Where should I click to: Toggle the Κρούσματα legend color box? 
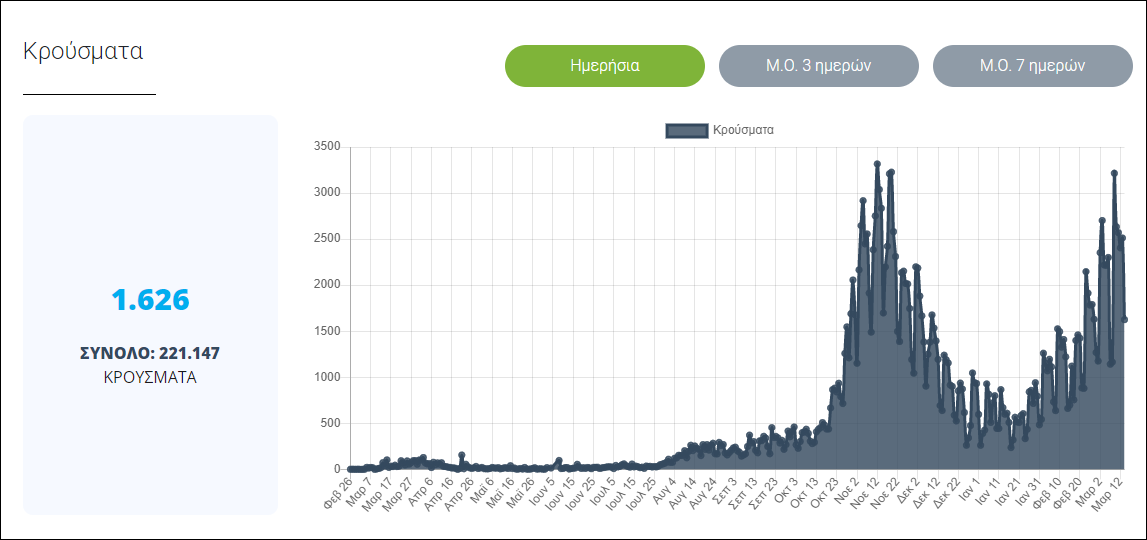click(x=687, y=130)
